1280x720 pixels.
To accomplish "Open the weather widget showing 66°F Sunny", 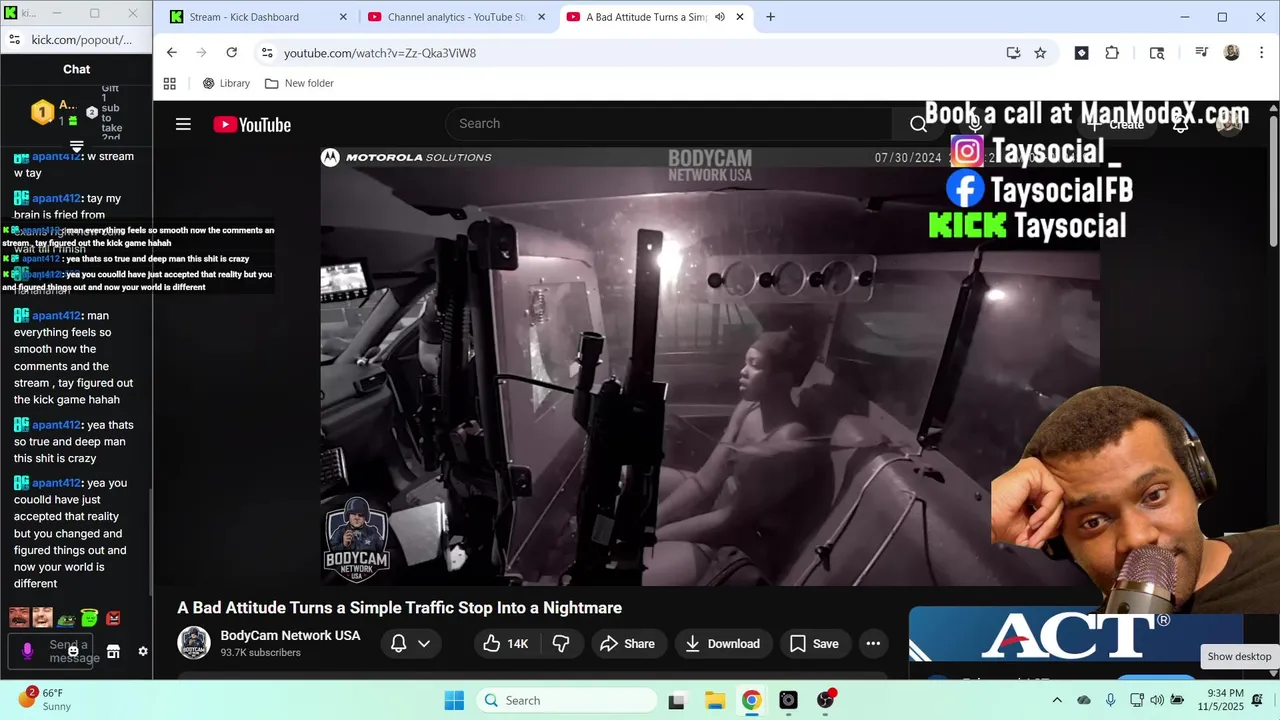I will pos(44,699).
